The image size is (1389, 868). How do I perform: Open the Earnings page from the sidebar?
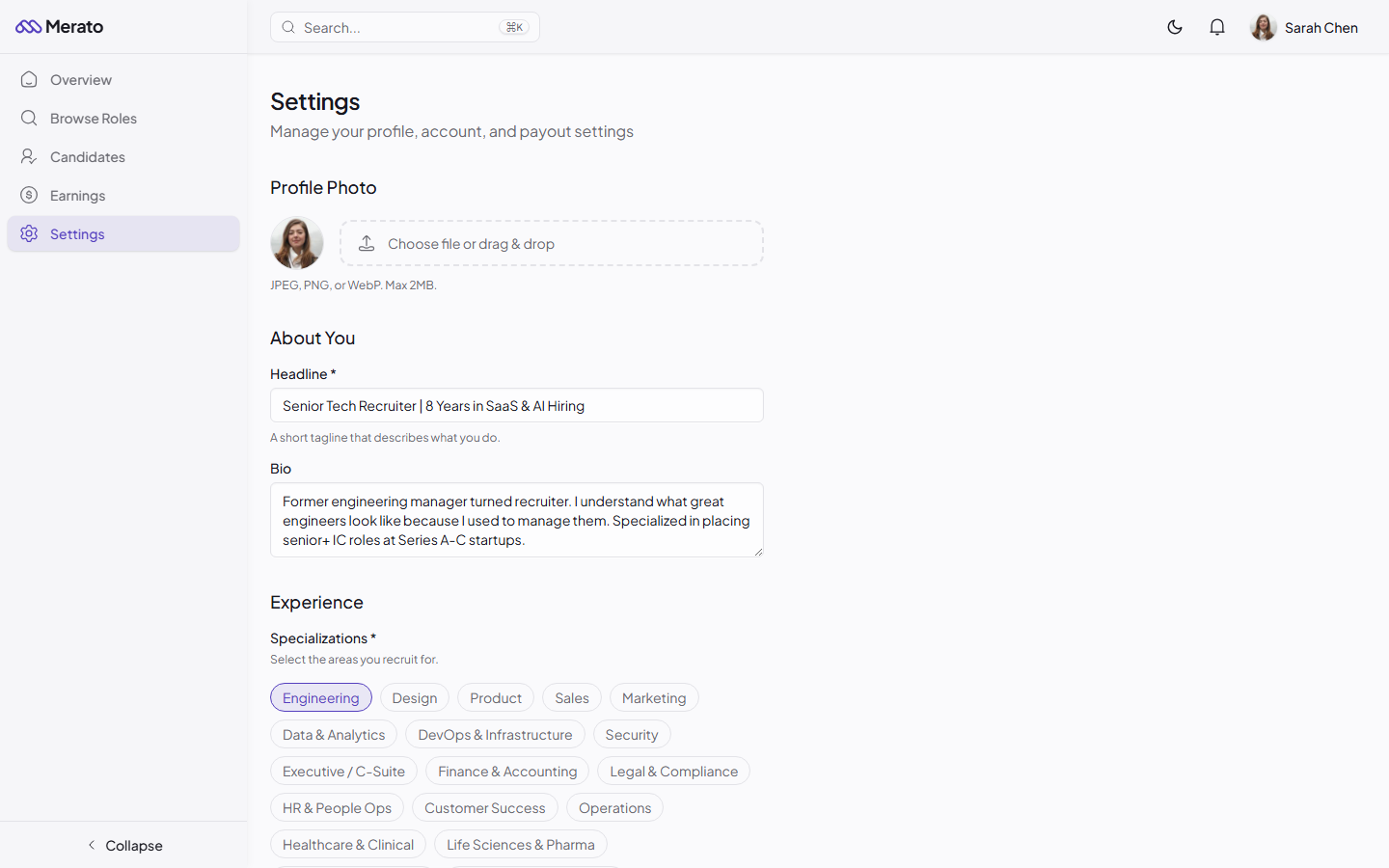[78, 195]
